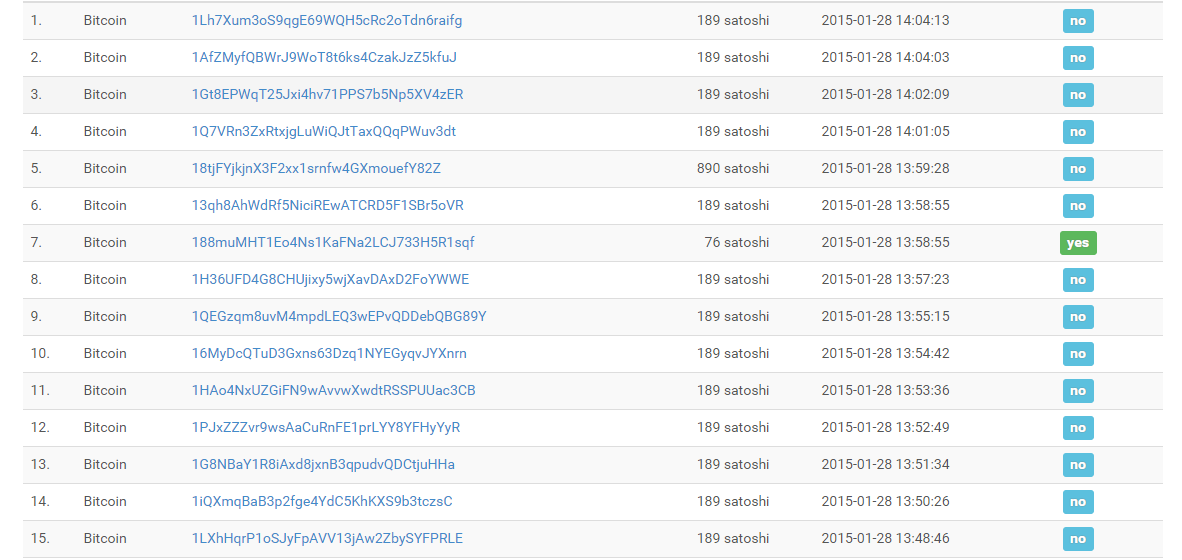Viewport: 1182px width, 560px height.
Task: Open address 1HAo4NxUZGiFN9wAvvwXwdtRSSPUUac3CB
Action: 334,390
